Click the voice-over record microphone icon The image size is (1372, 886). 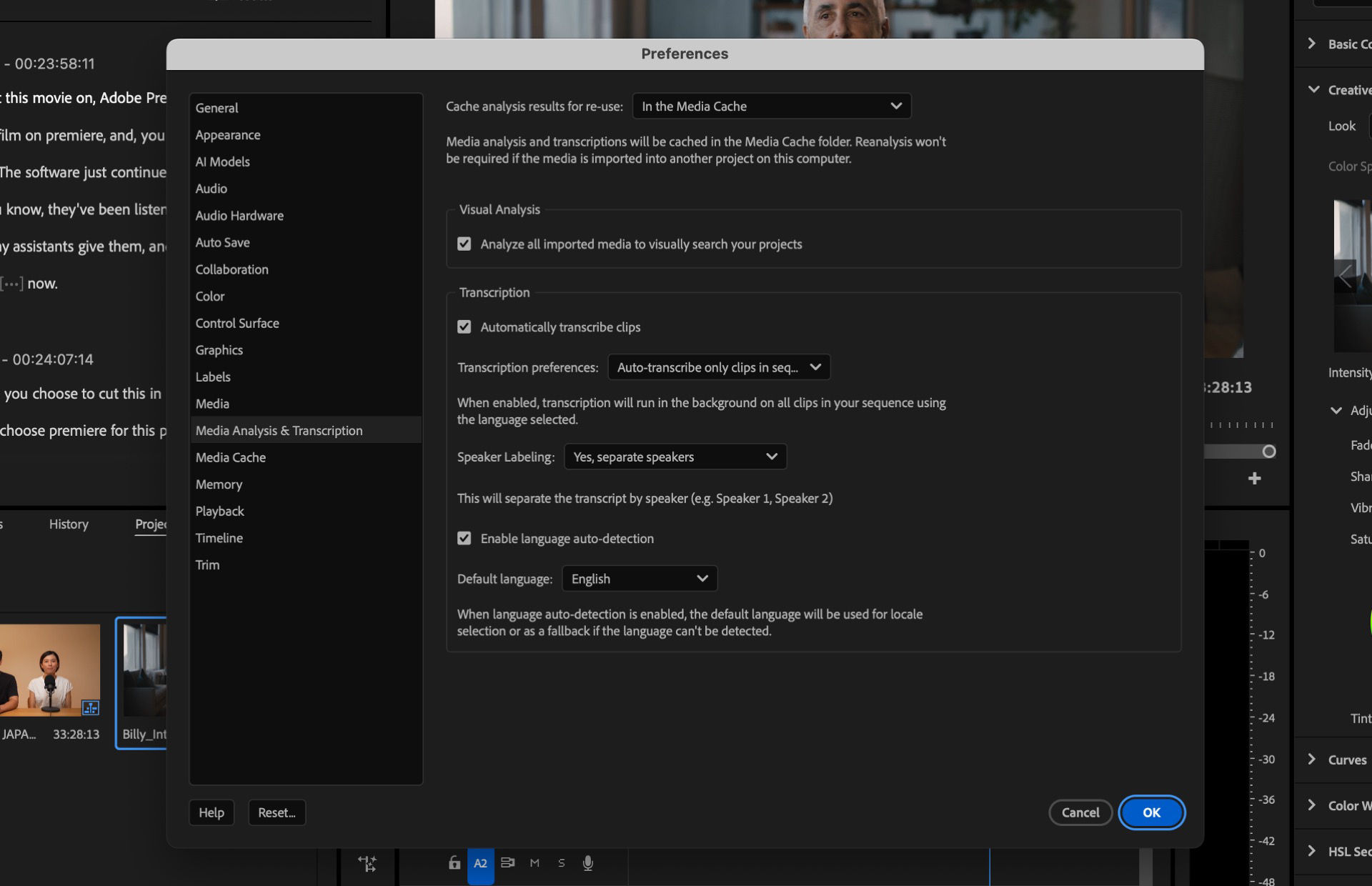tap(587, 863)
